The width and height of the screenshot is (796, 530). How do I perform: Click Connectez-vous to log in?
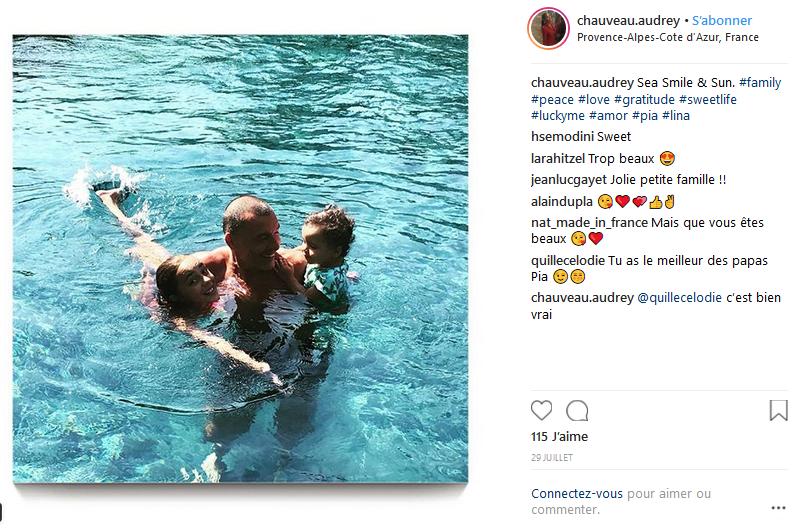tap(577, 493)
